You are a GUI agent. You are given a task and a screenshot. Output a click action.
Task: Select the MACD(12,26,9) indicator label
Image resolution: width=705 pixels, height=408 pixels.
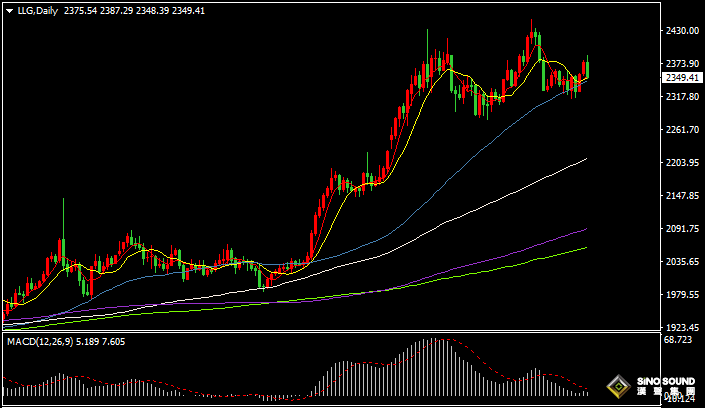point(41,342)
